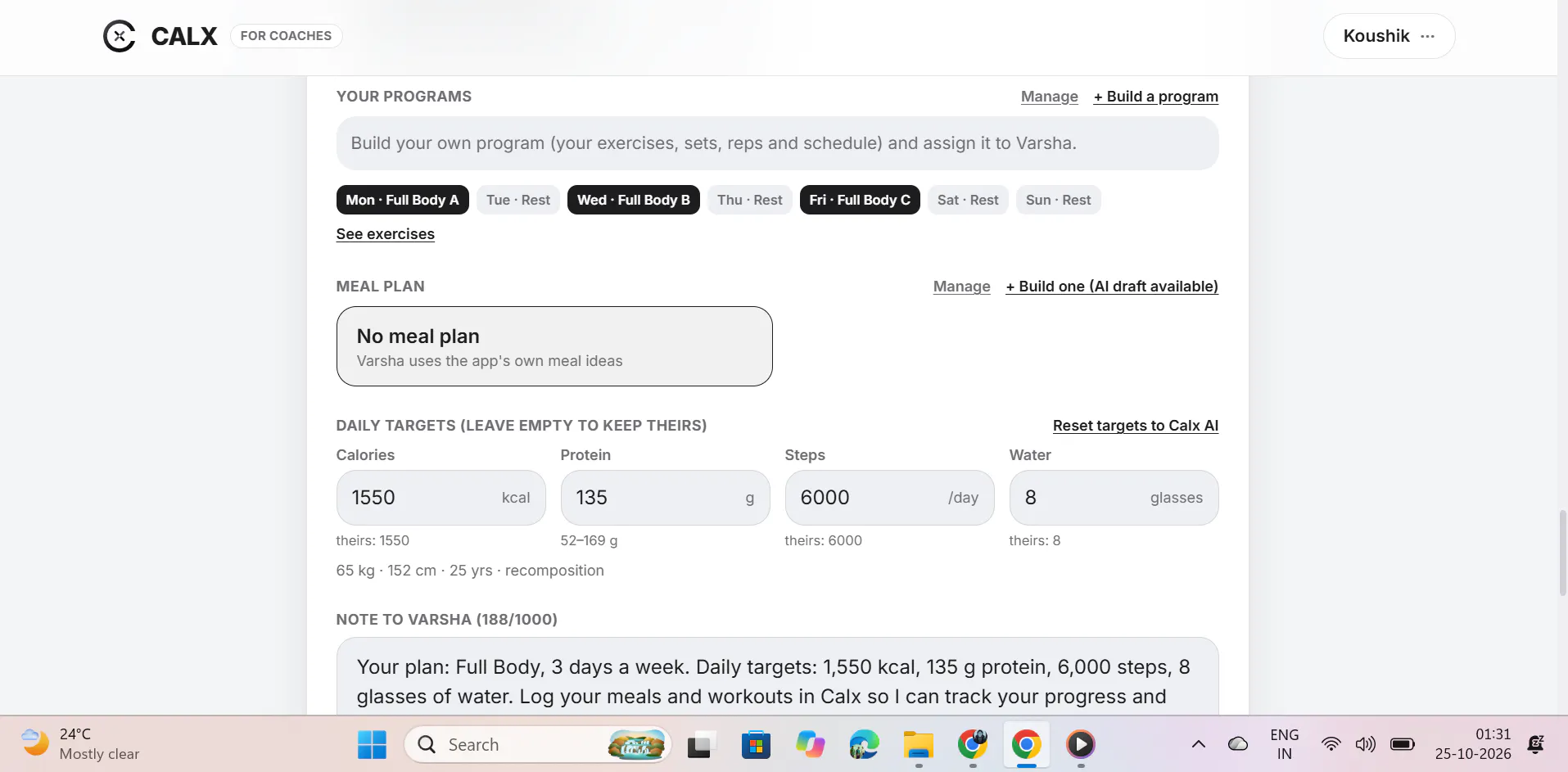
Task: Click Manage next to Meal Plan
Action: click(x=961, y=287)
